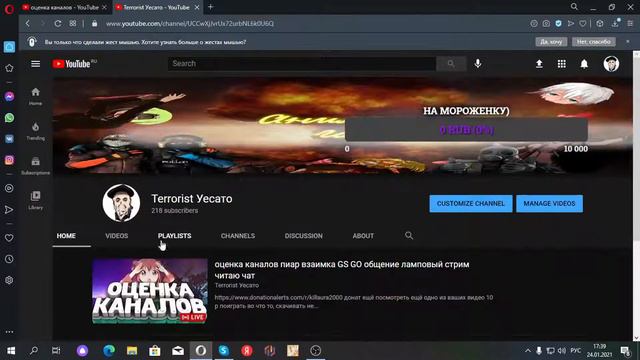Switch to the CHANNELS tab

point(238,236)
